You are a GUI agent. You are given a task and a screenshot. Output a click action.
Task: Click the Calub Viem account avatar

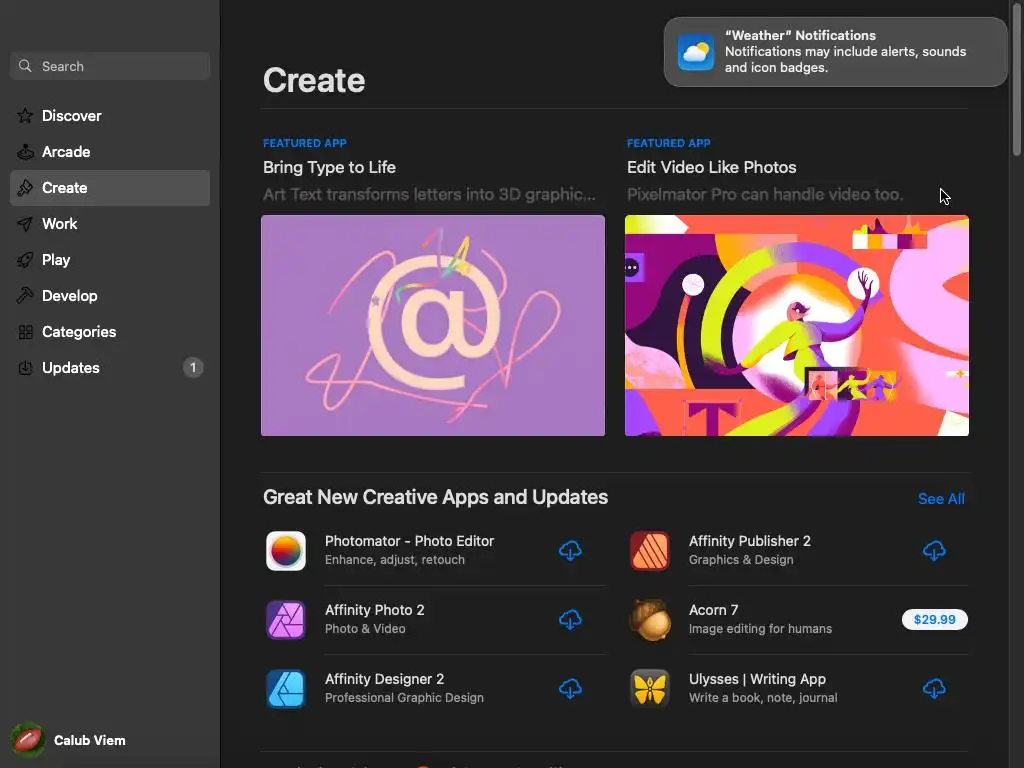coord(27,740)
